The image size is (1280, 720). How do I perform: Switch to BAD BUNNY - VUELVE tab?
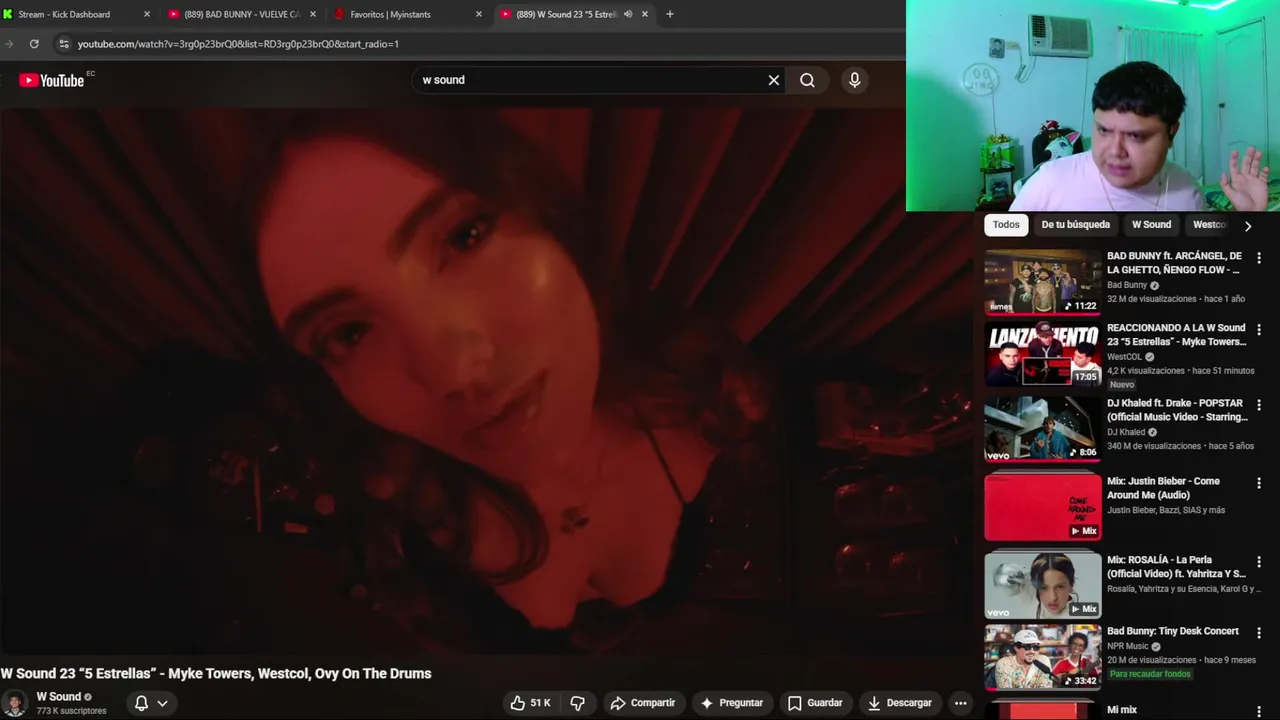[242, 14]
